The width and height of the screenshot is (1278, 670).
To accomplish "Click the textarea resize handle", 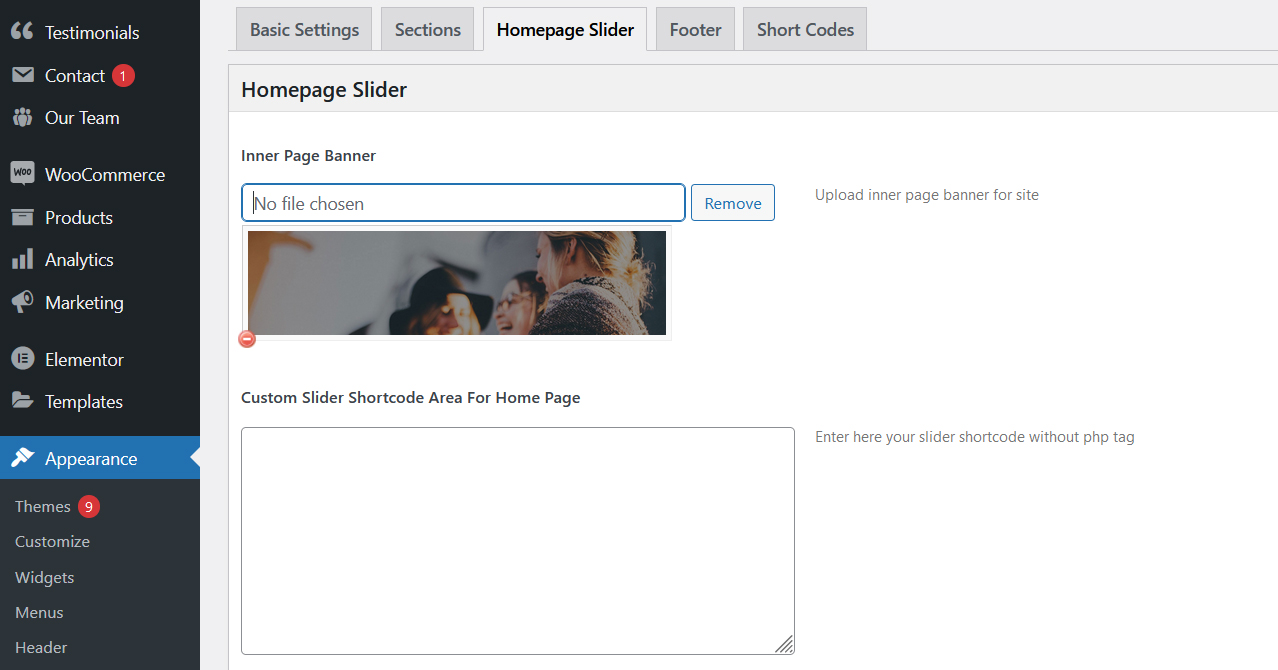I will point(785,645).
